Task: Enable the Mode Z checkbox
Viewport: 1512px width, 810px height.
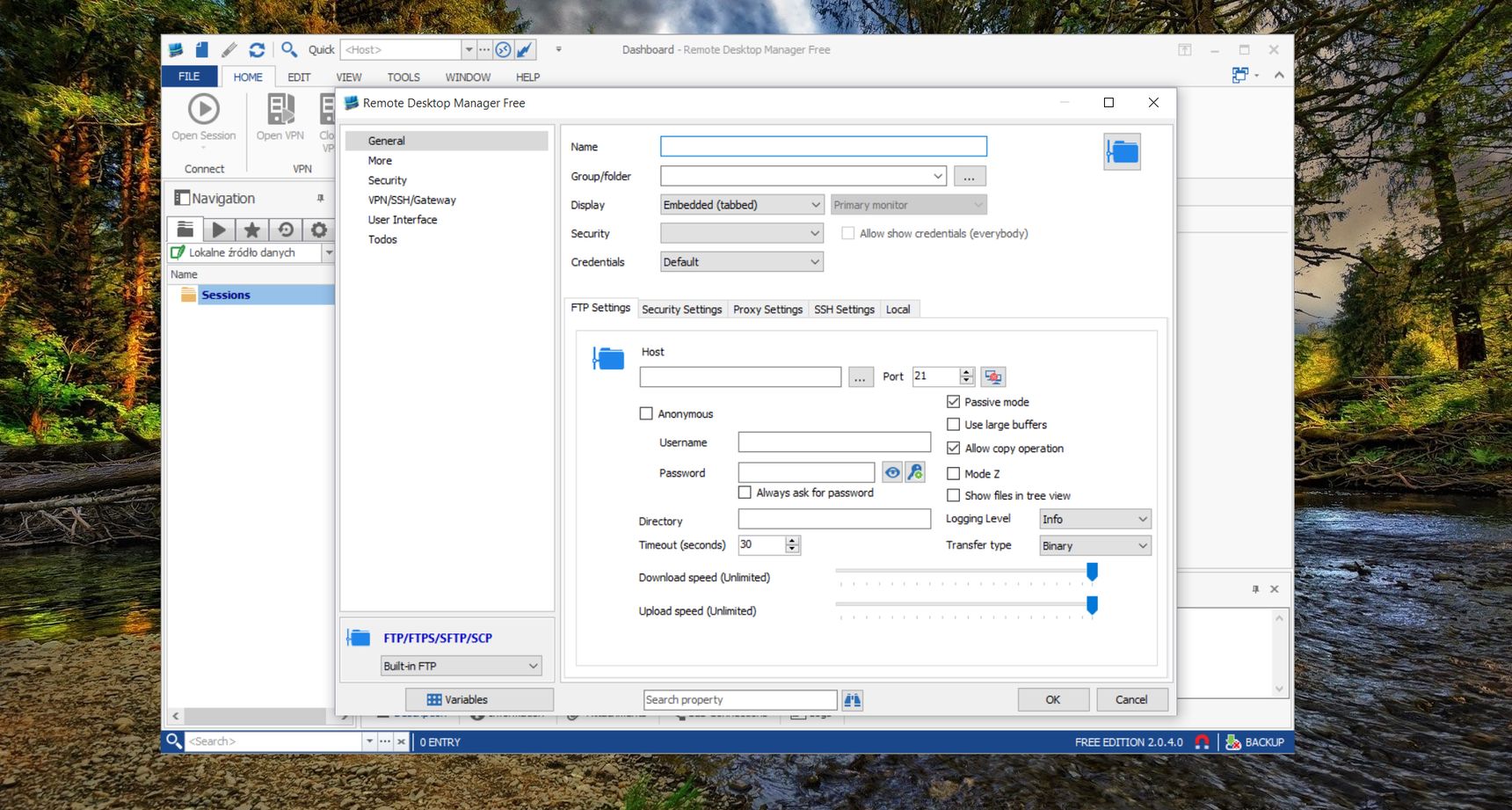Action: click(x=953, y=473)
